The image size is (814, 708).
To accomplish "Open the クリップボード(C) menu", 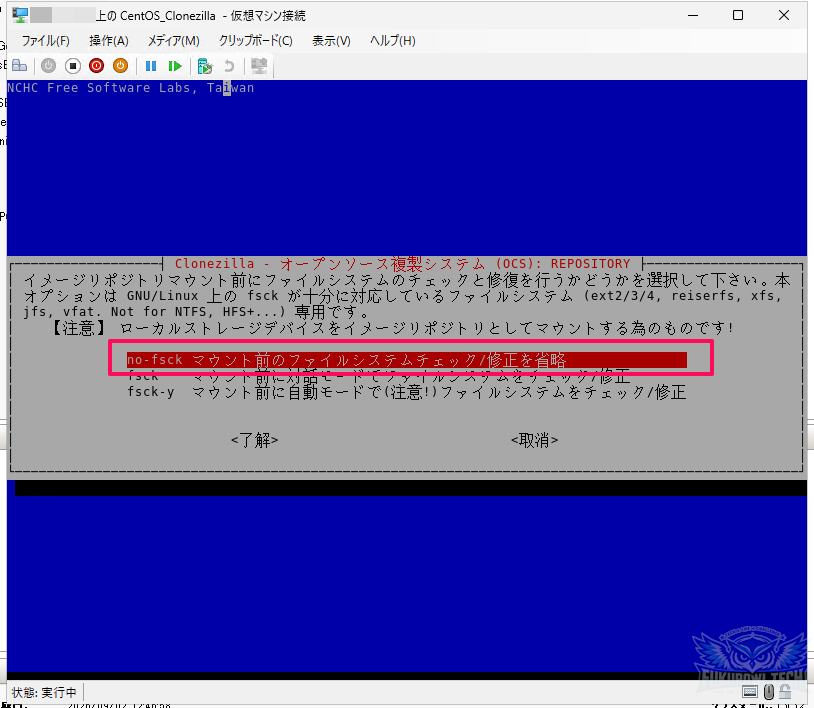I will click(255, 40).
